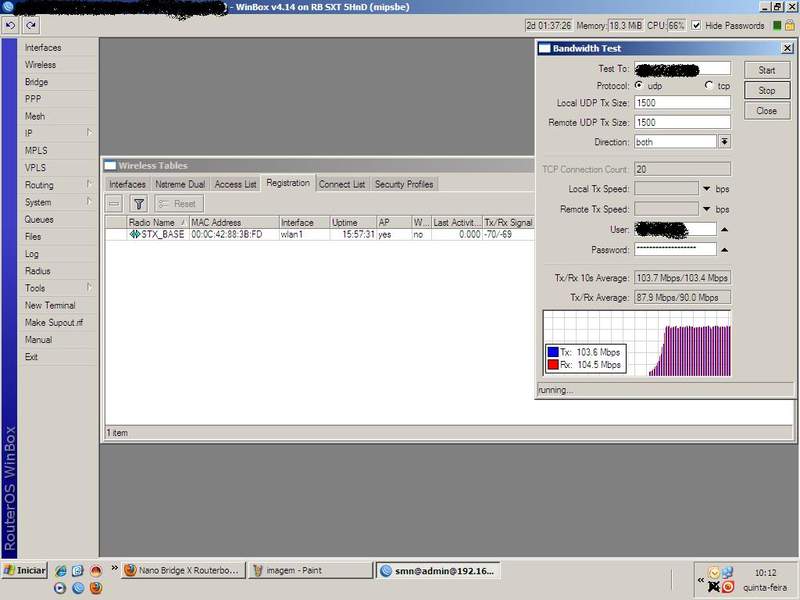The width and height of the screenshot is (800, 600).
Task: Click the Wireless Tables window title icon
Action: [x=110, y=165]
